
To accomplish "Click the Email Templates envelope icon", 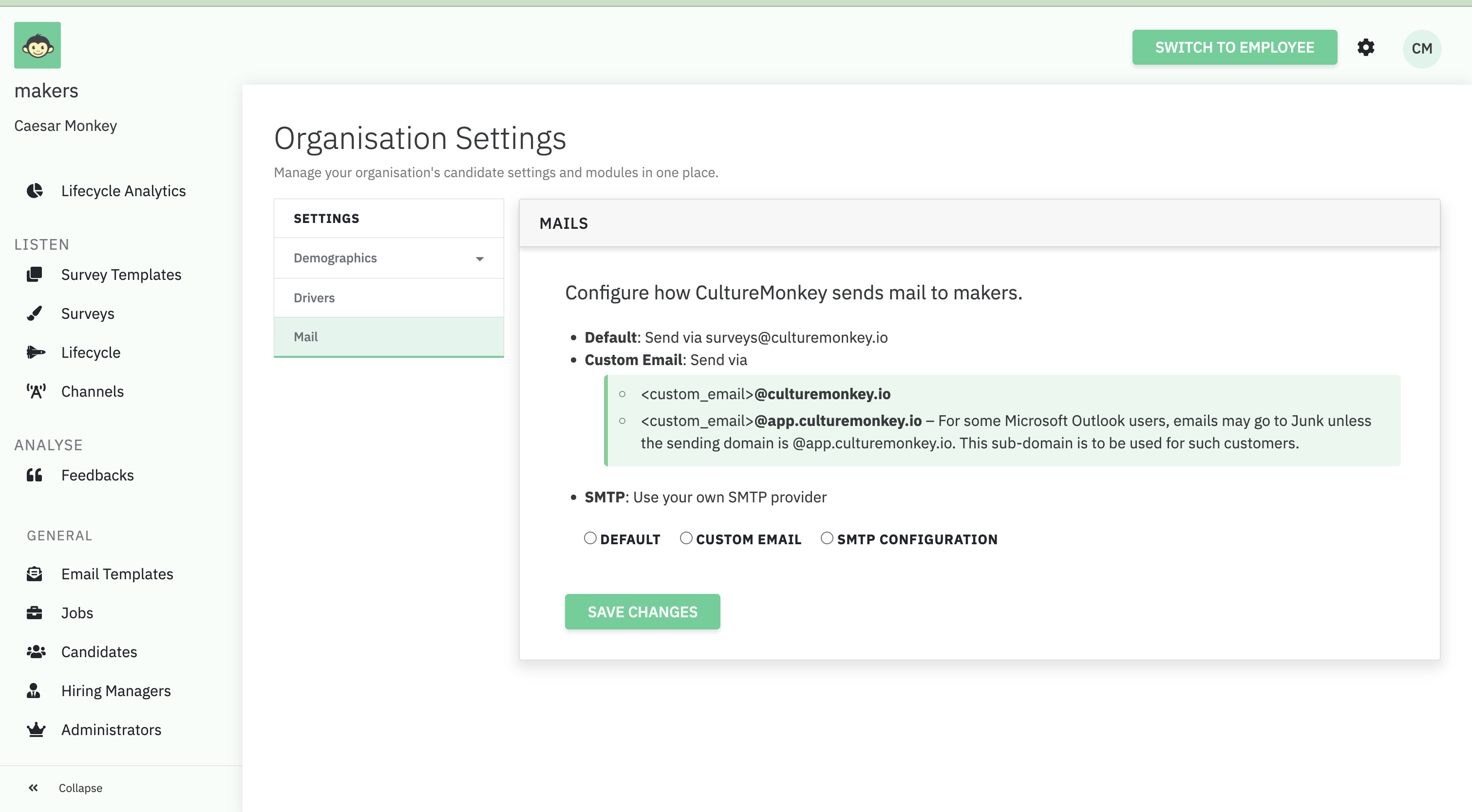I will click(34, 574).
